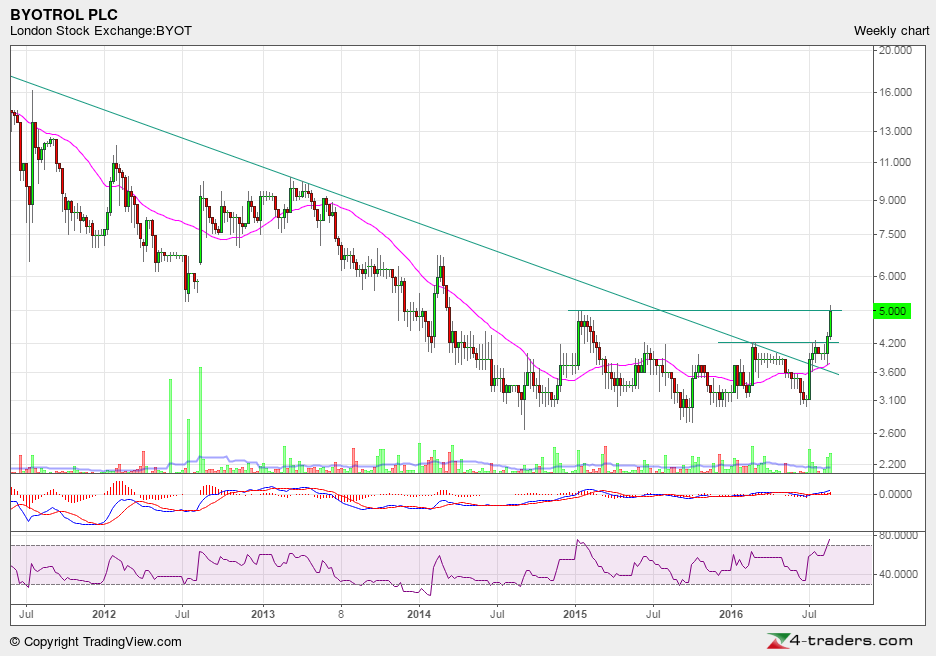Click the 8 label on date axis

[341, 614]
